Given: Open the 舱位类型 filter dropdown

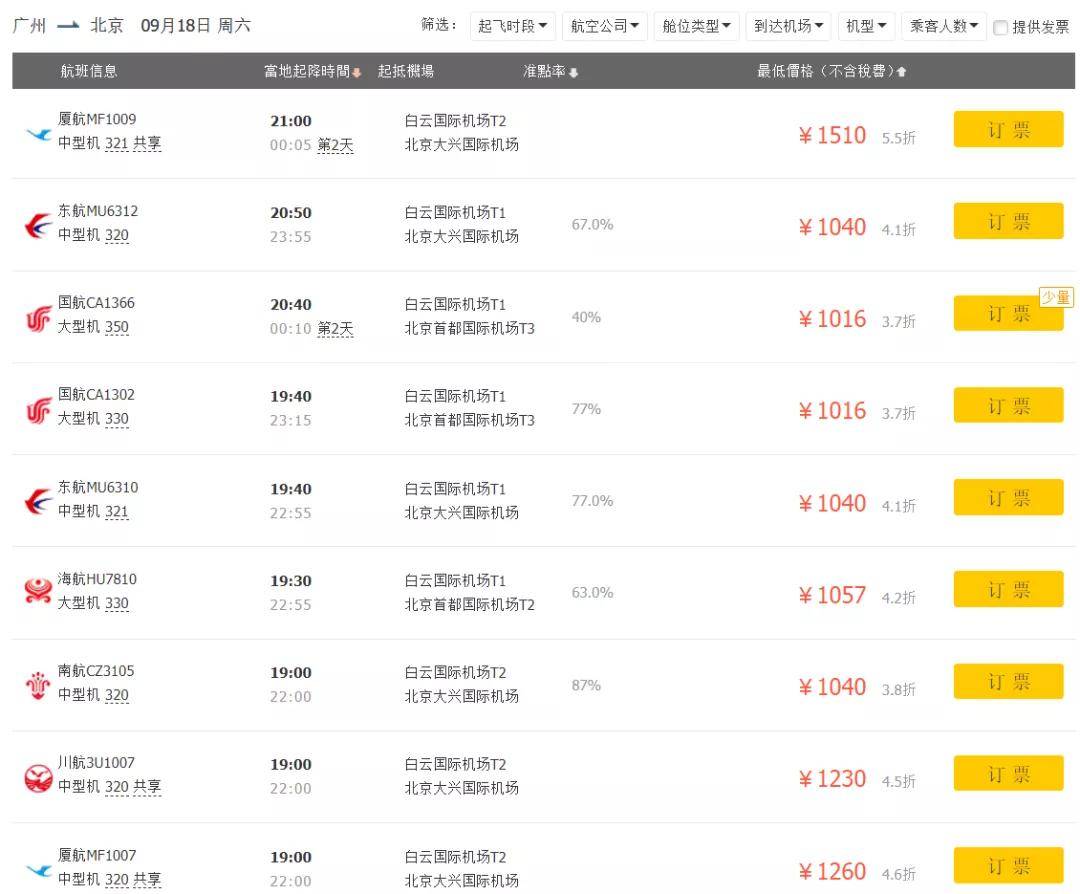Looking at the screenshot, I should tap(696, 26).
